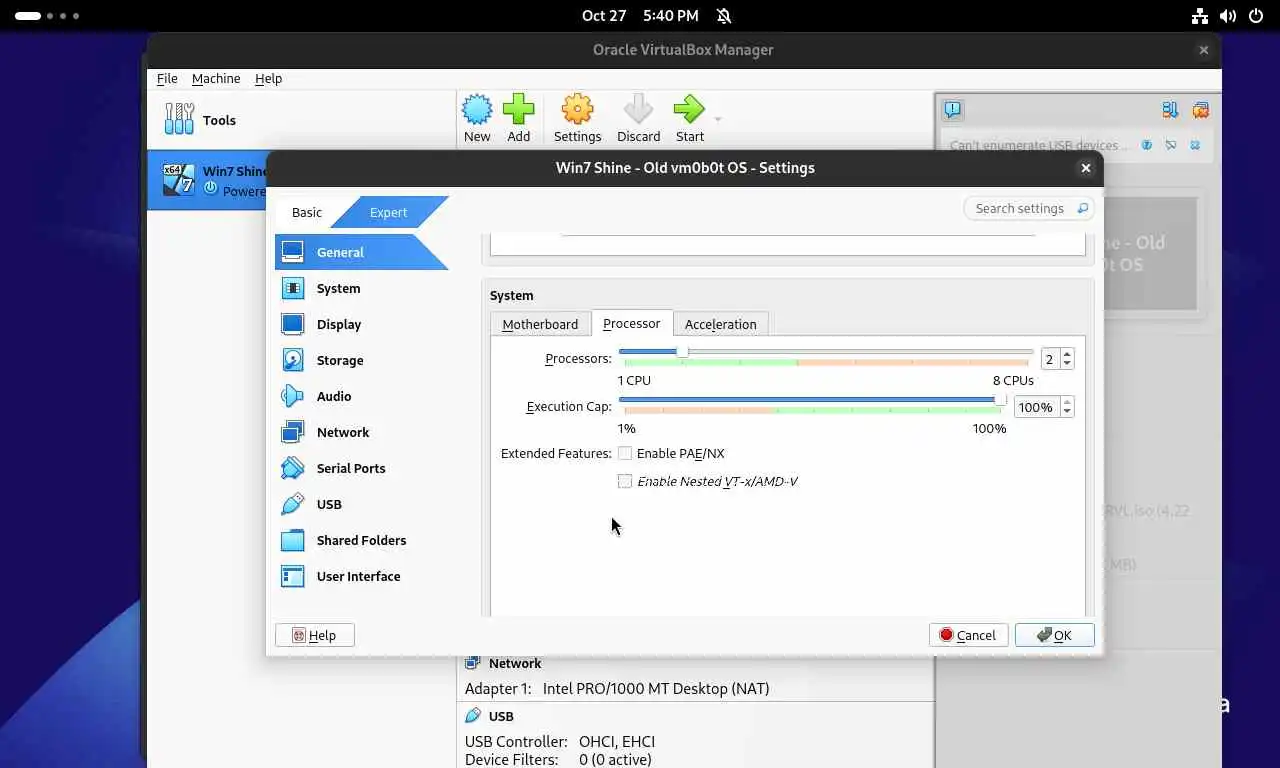Click the network status icon in top bar
1280x768 pixels.
pyautogui.click(x=1200, y=15)
